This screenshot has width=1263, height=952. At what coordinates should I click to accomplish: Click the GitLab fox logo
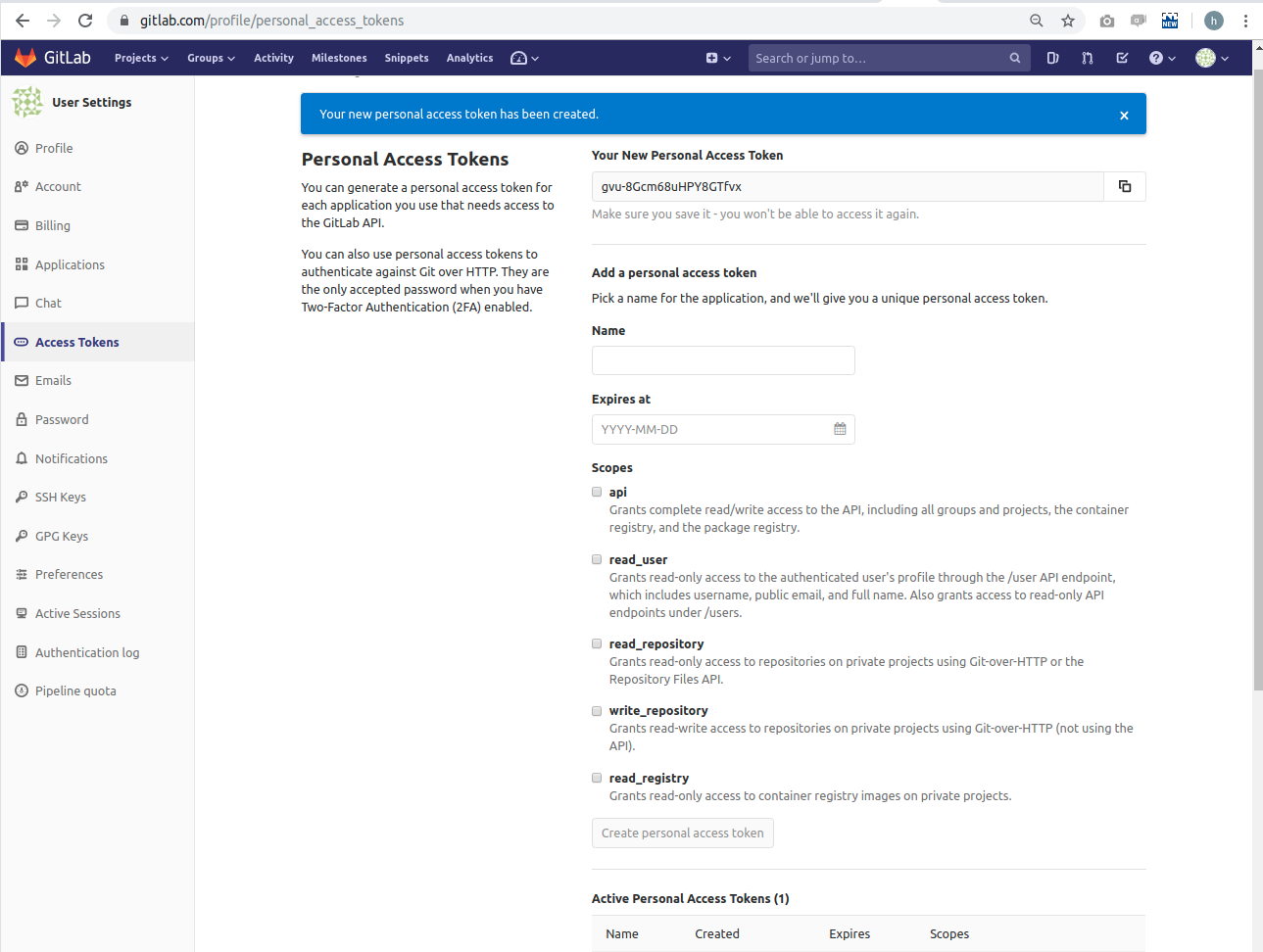pos(25,58)
